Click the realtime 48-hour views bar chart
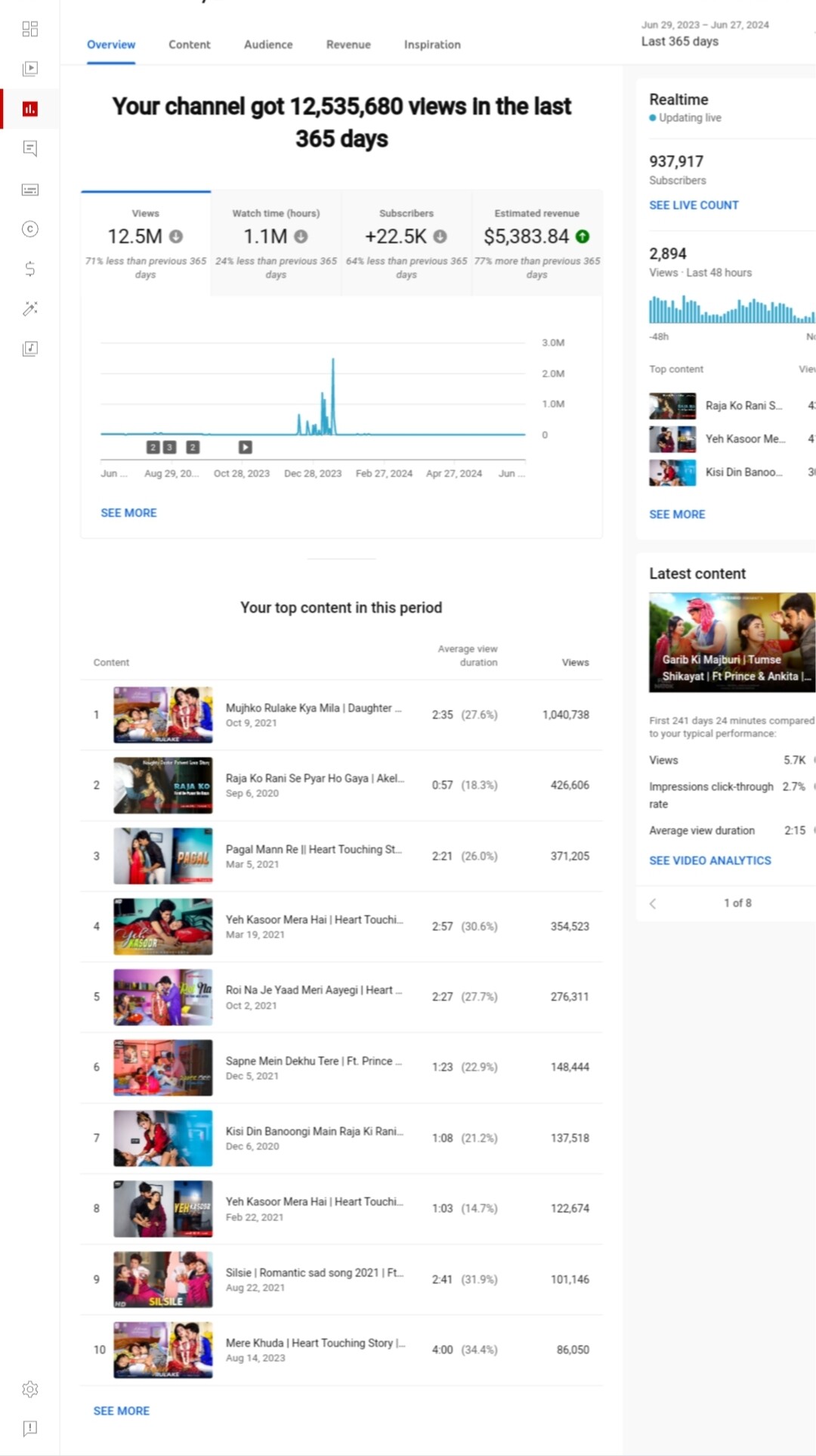The image size is (816, 1456). (732, 309)
